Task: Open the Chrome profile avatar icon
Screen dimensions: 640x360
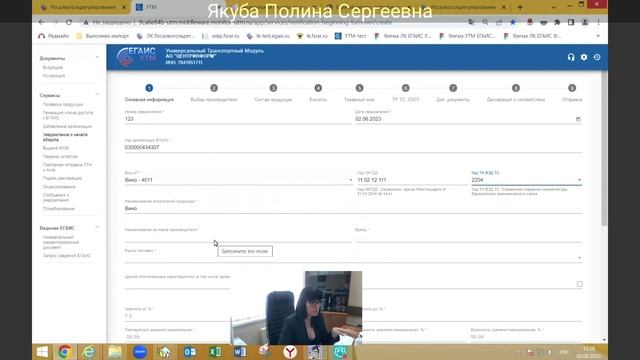Action: (585, 22)
